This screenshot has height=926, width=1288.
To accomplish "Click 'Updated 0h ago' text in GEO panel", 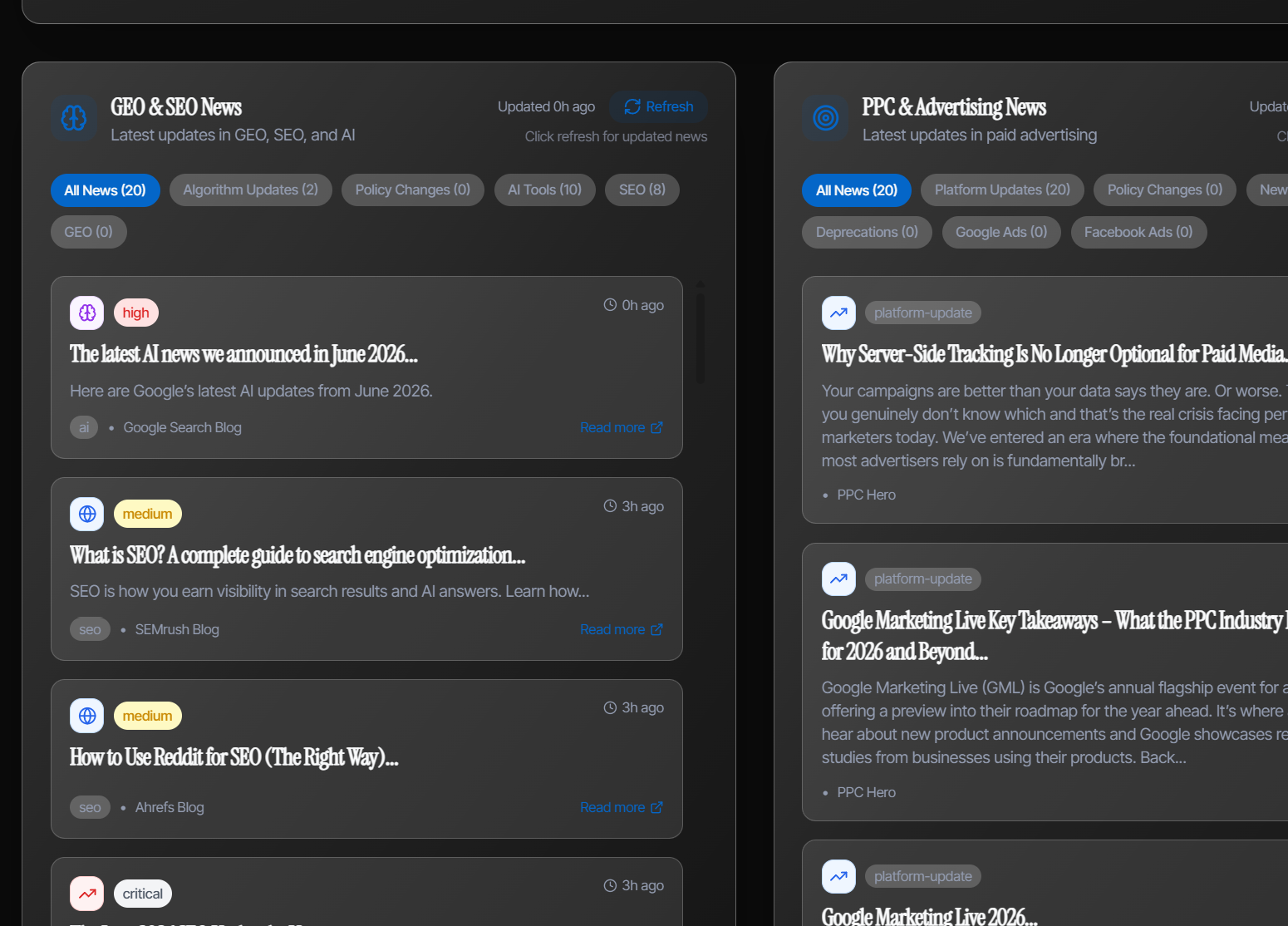I will pos(546,106).
